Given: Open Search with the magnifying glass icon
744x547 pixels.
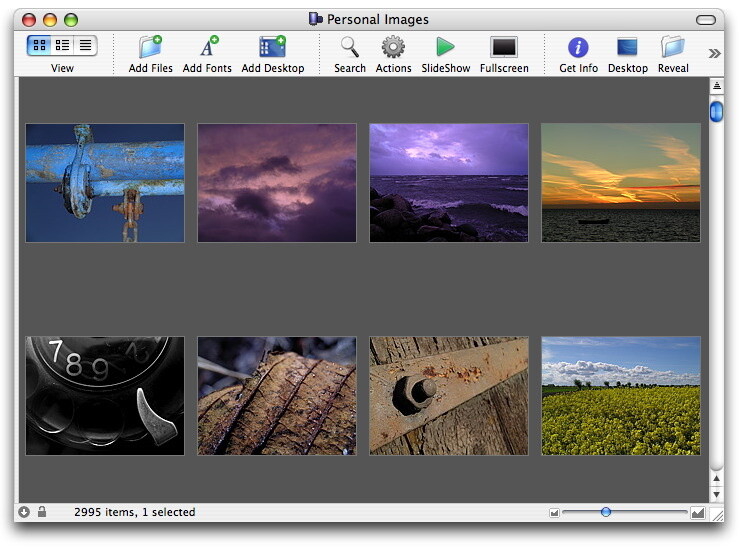Looking at the screenshot, I should (349, 47).
